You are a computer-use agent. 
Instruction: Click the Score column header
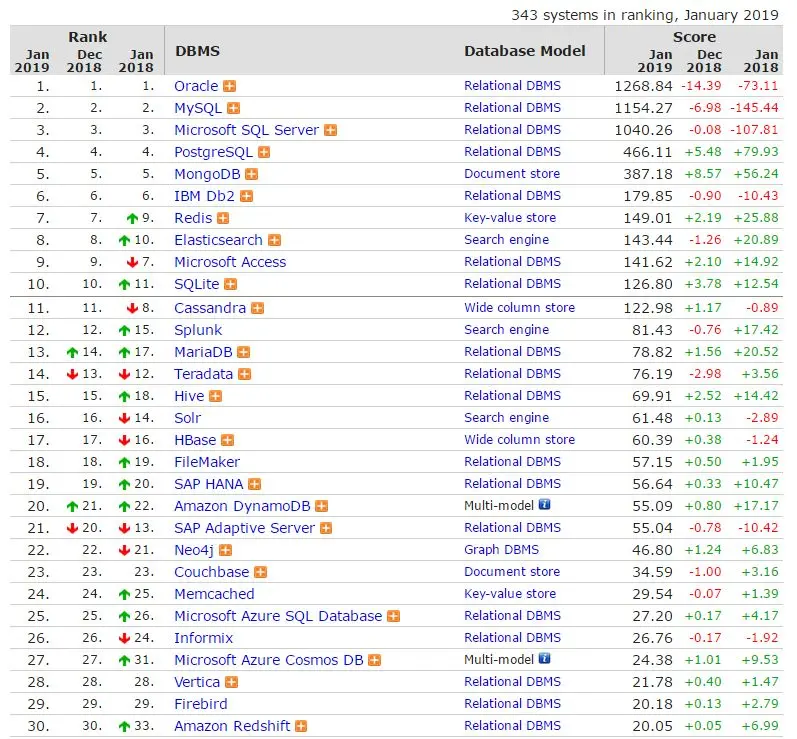pos(694,37)
